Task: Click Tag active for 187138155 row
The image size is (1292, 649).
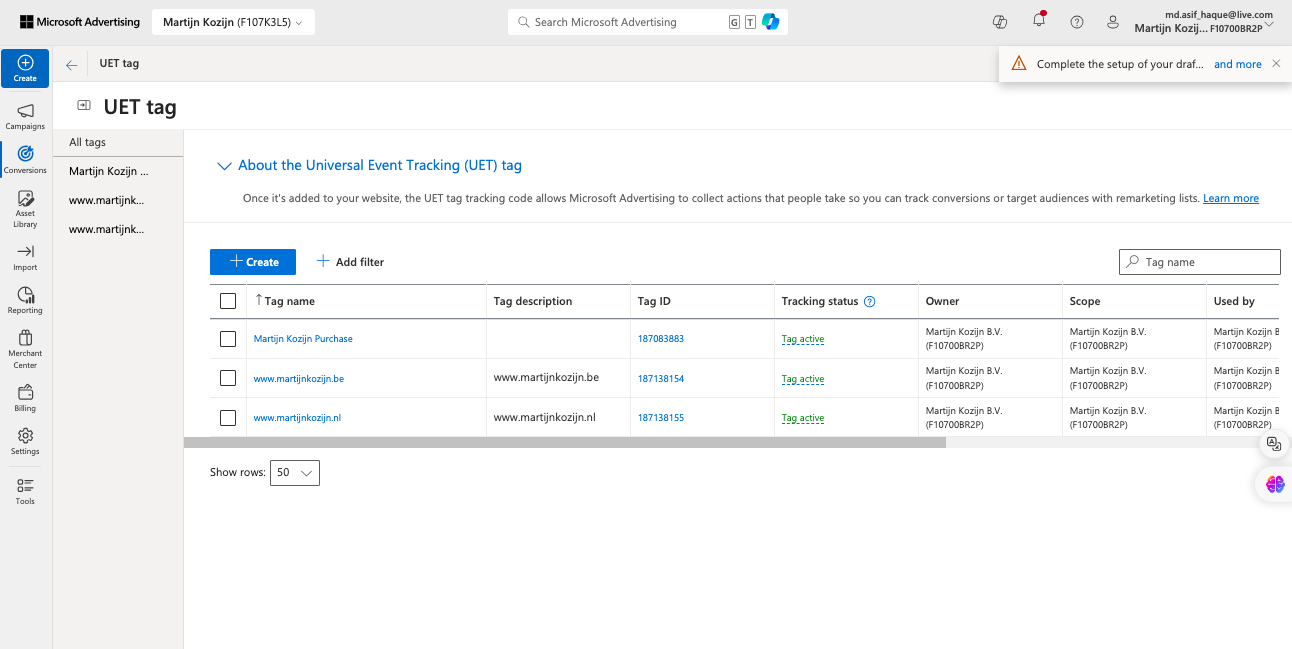Action: click(803, 418)
